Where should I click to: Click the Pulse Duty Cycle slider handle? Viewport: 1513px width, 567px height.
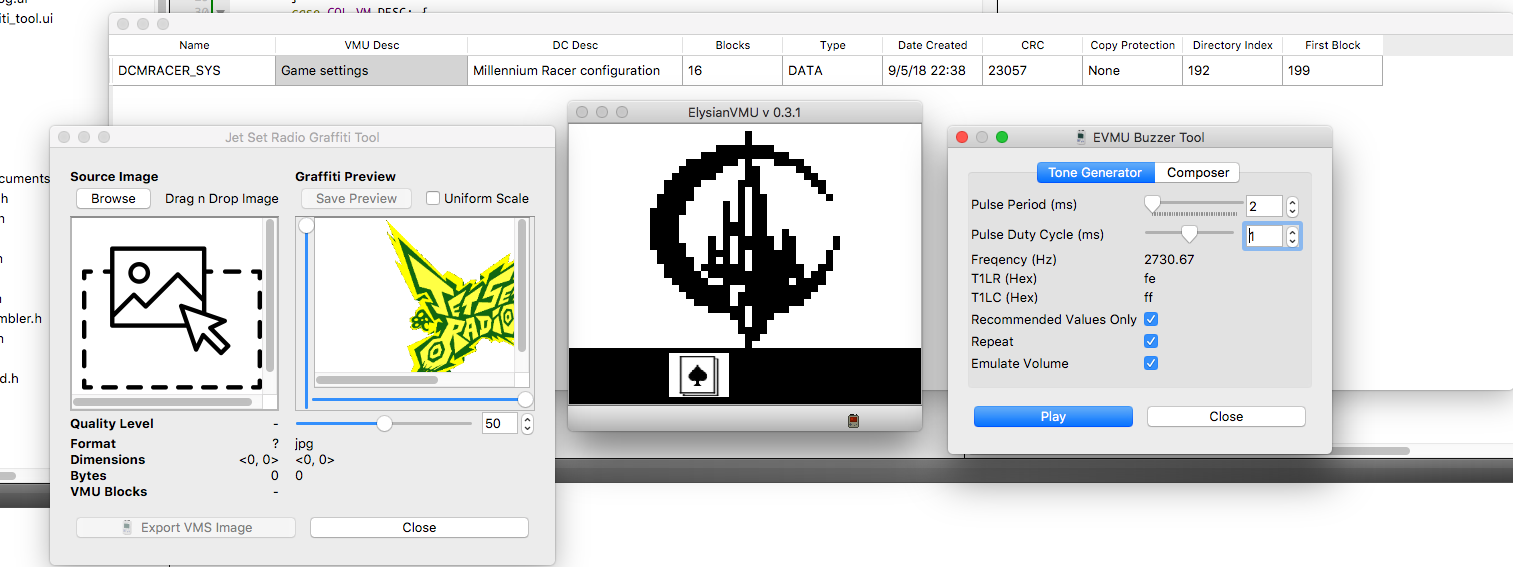click(1189, 233)
